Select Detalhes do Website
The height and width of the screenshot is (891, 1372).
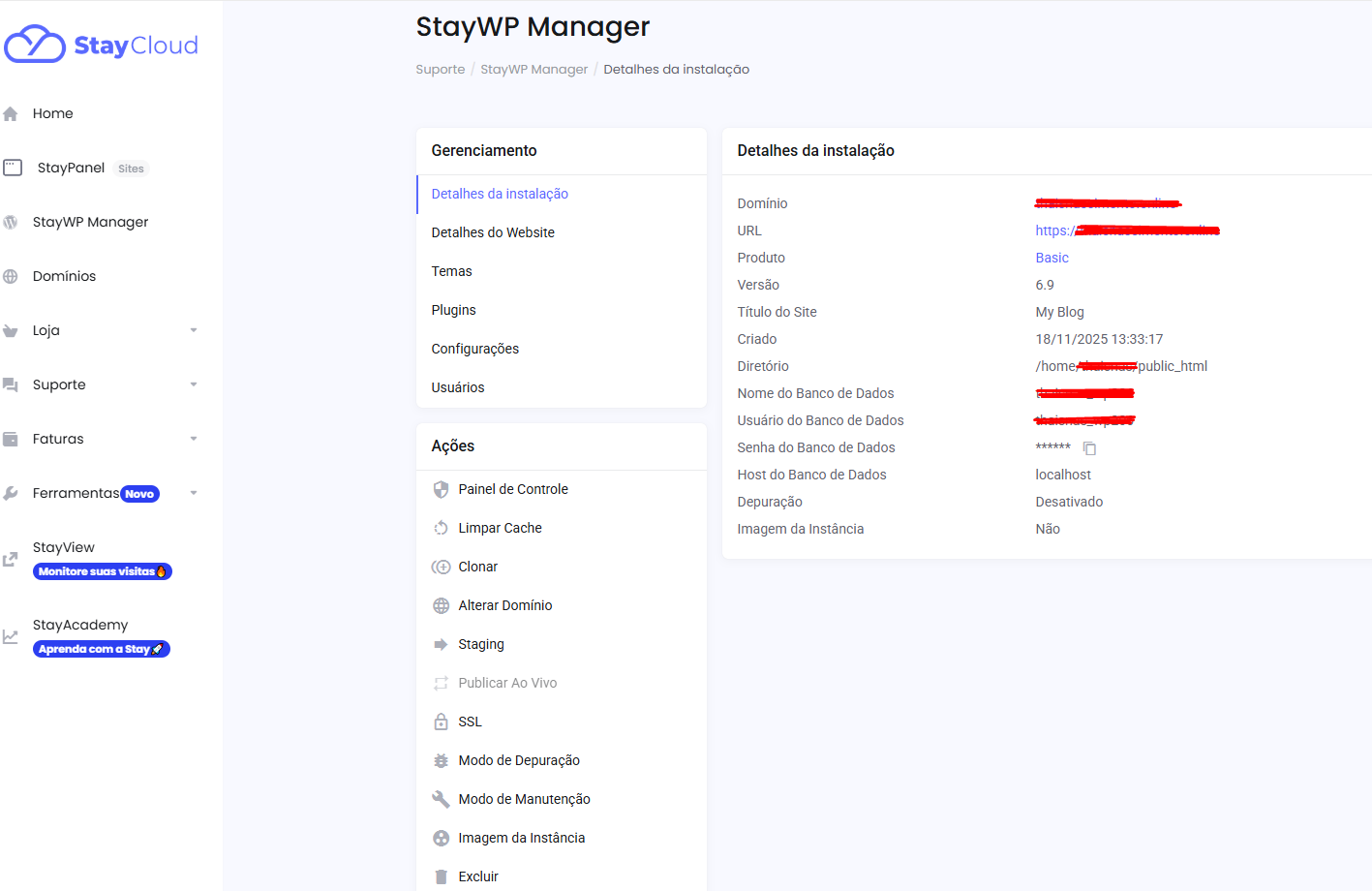(493, 232)
